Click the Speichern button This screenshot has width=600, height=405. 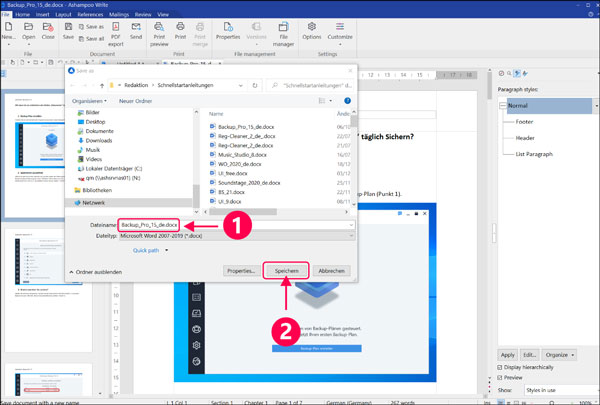(x=286, y=271)
